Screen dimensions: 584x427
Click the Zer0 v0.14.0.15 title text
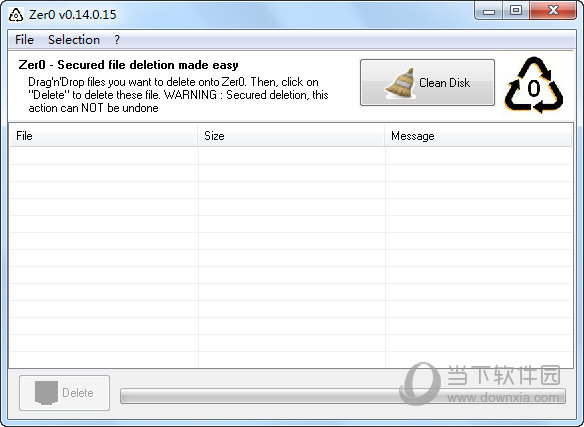[x=73, y=15]
